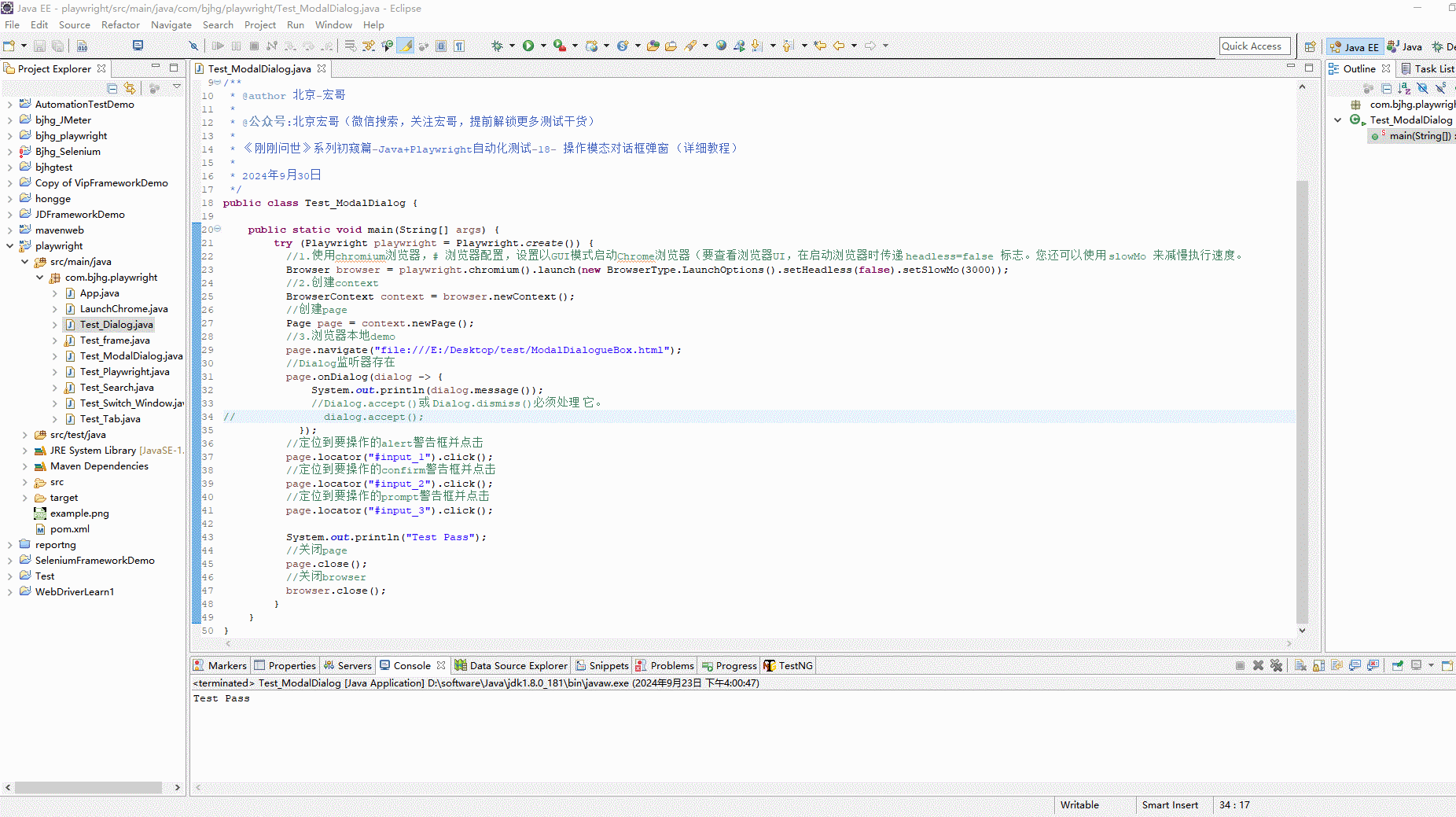Screen dimensions: 1456x817
Task: Open the Source menu
Action: coord(75,24)
